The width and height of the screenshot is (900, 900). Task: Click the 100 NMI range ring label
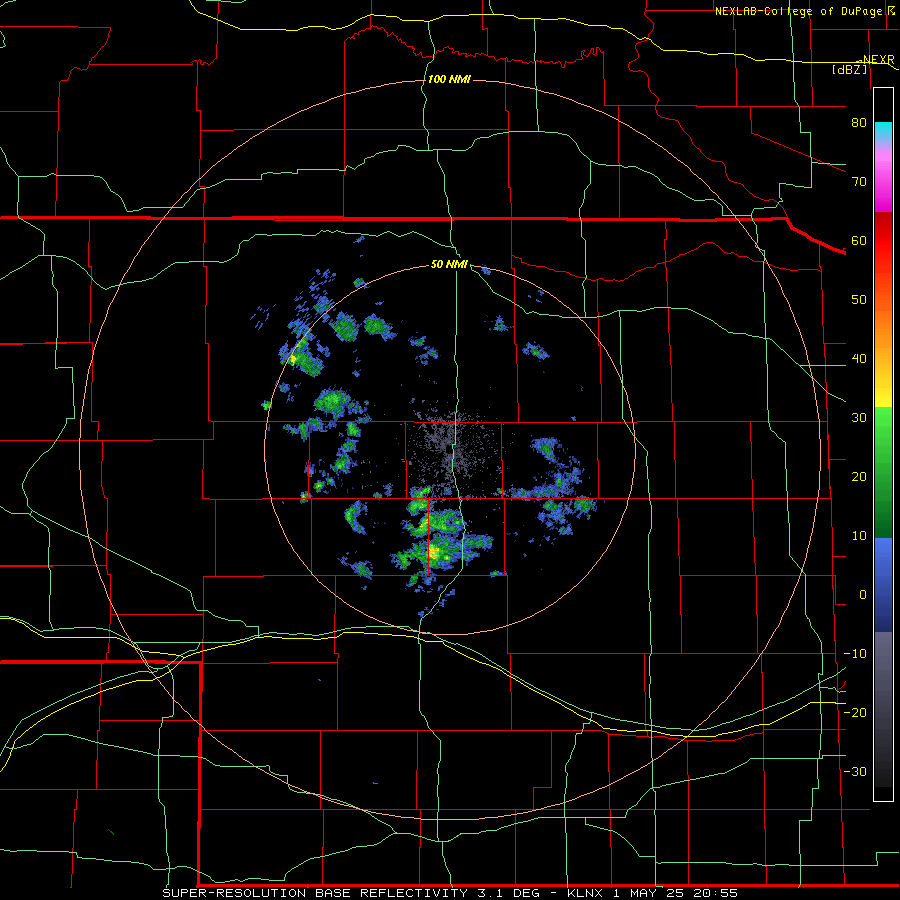coord(449,79)
